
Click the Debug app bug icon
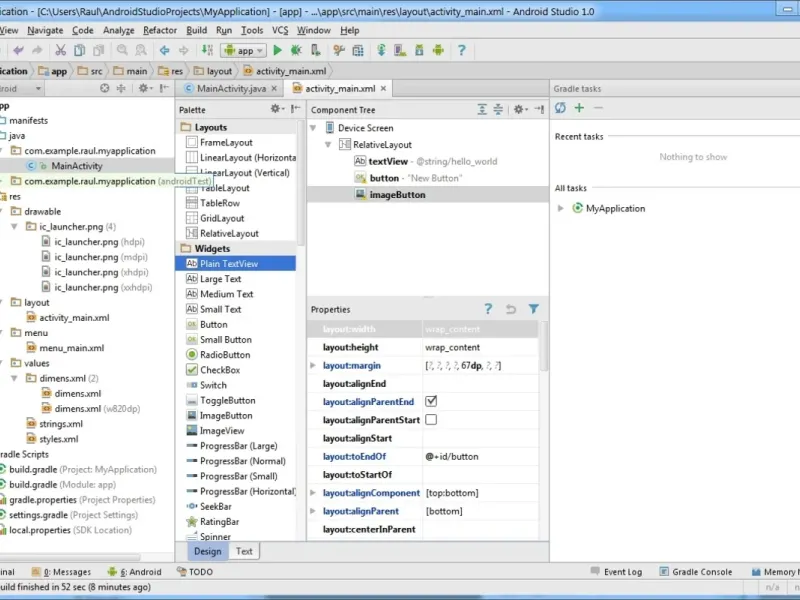tap(297, 50)
